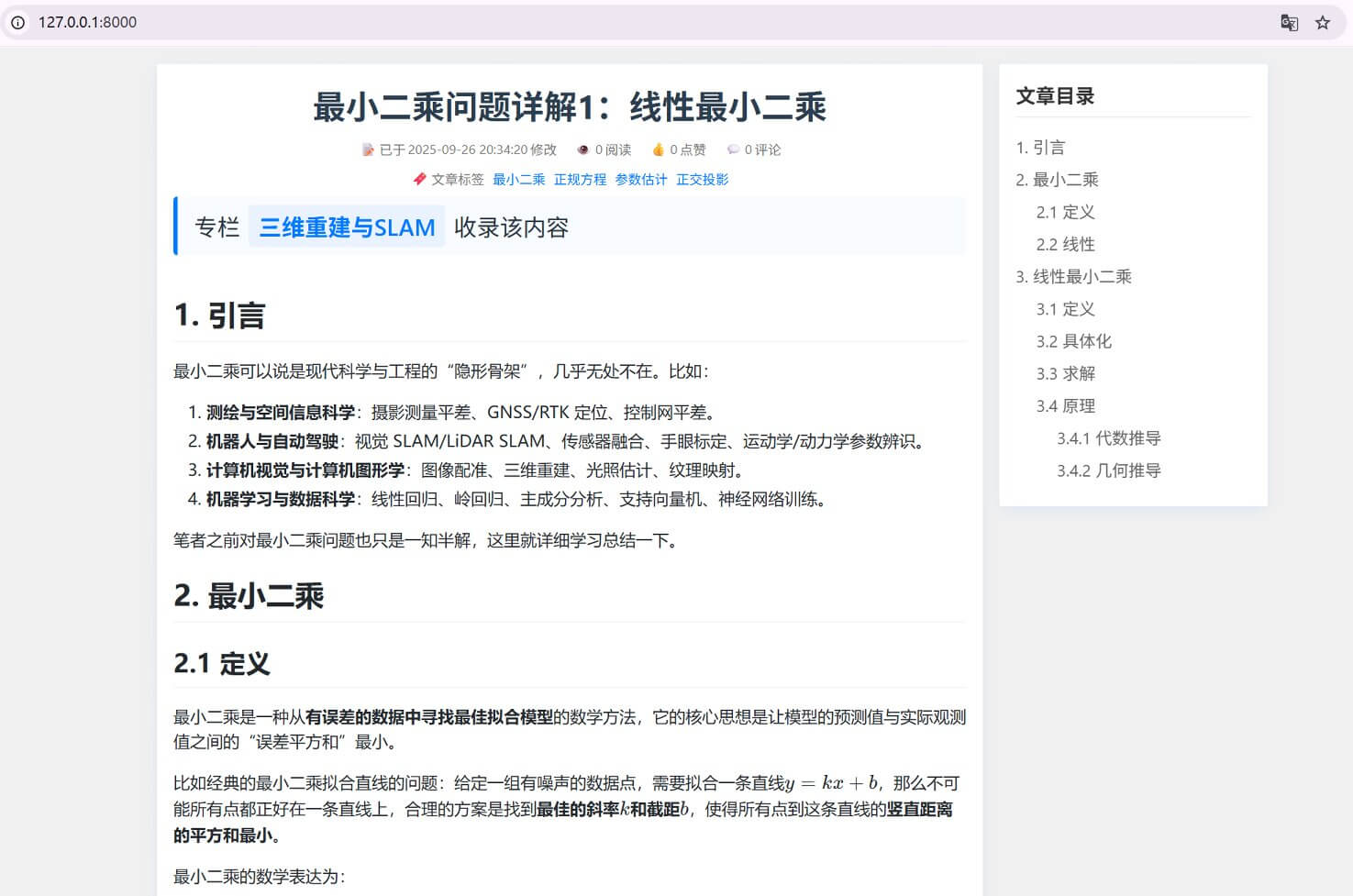Jump to 3.3 求解 in table of contents
1353x896 pixels.
click(1065, 373)
